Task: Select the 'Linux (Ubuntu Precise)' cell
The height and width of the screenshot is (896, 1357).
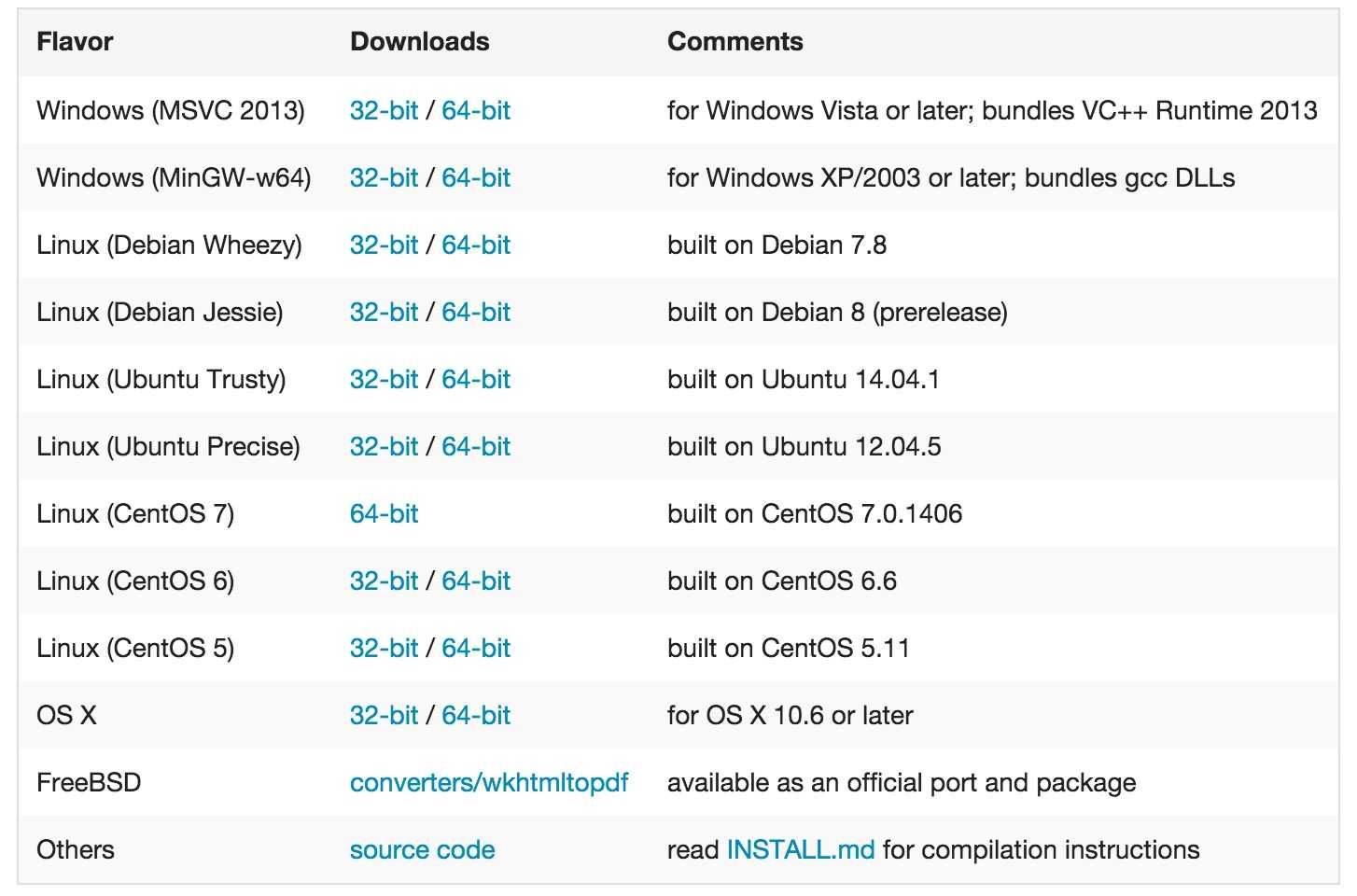Action: tap(168, 446)
